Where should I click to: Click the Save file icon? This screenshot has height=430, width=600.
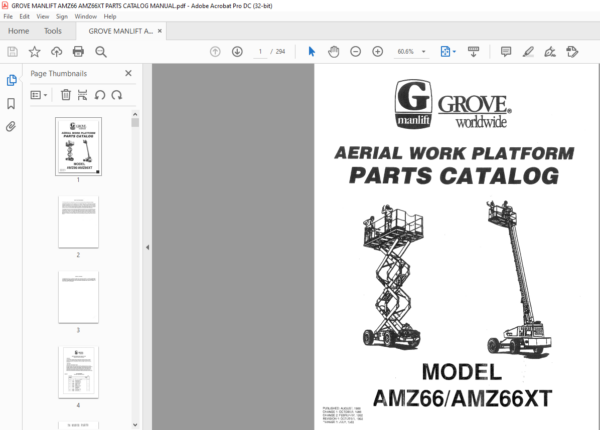[12, 52]
